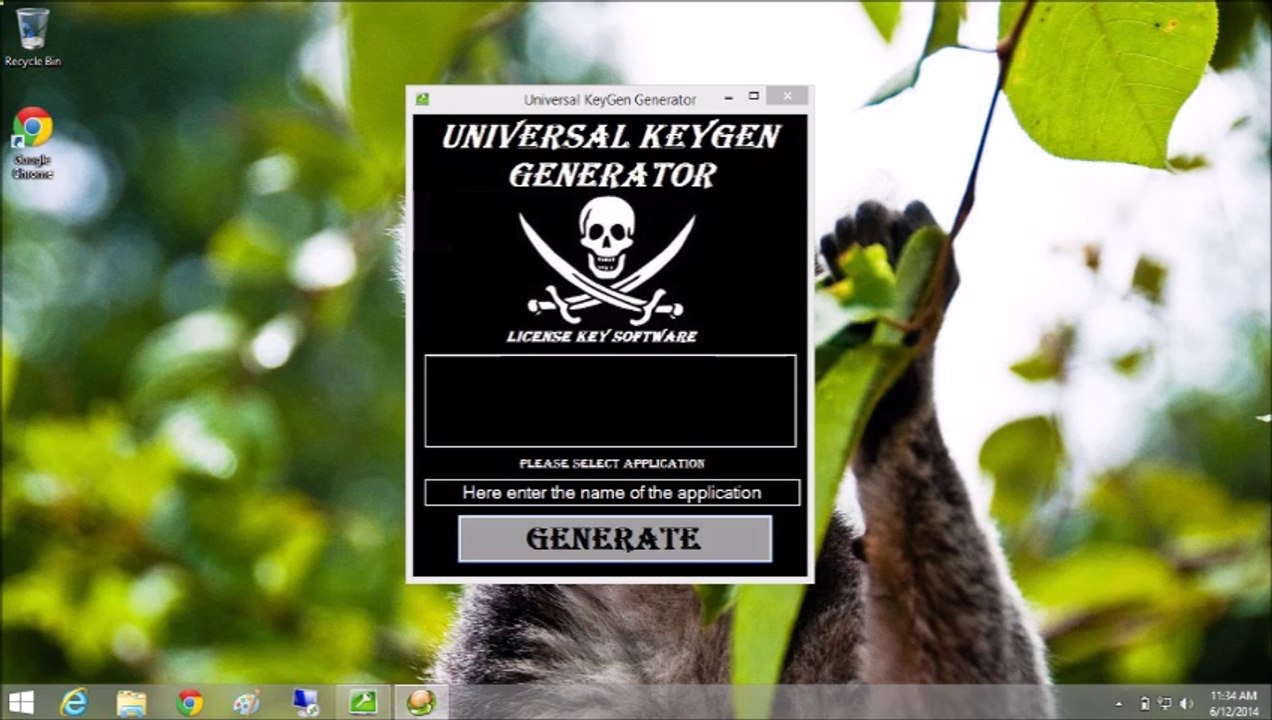Image resolution: width=1272 pixels, height=720 pixels.
Task: Maximize the Universal KeyGen Generator window
Action: pyautogui.click(x=754, y=97)
